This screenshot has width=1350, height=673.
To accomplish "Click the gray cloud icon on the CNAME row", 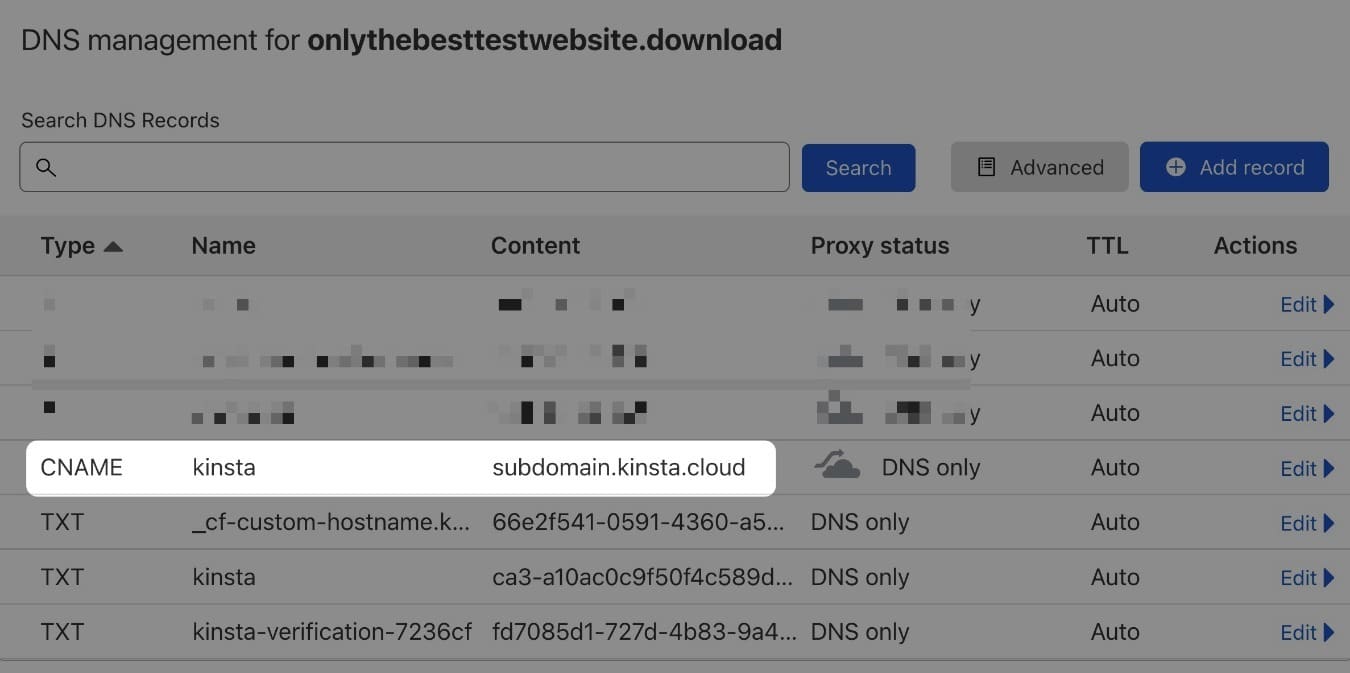I will (x=836, y=466).
